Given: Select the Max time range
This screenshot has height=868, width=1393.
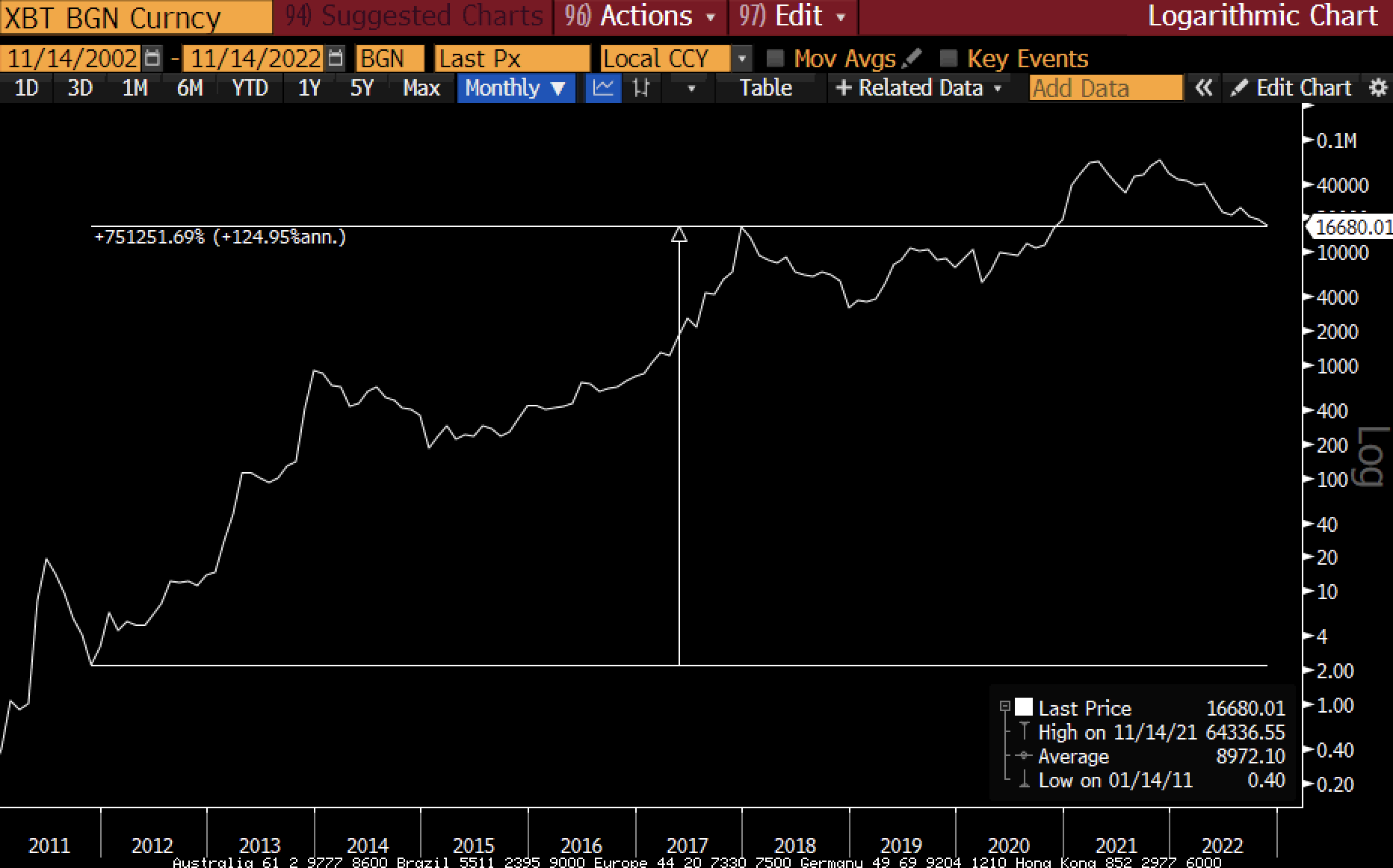Looking at the screenshot, I should pyautogui.click(x=421, y=88).
